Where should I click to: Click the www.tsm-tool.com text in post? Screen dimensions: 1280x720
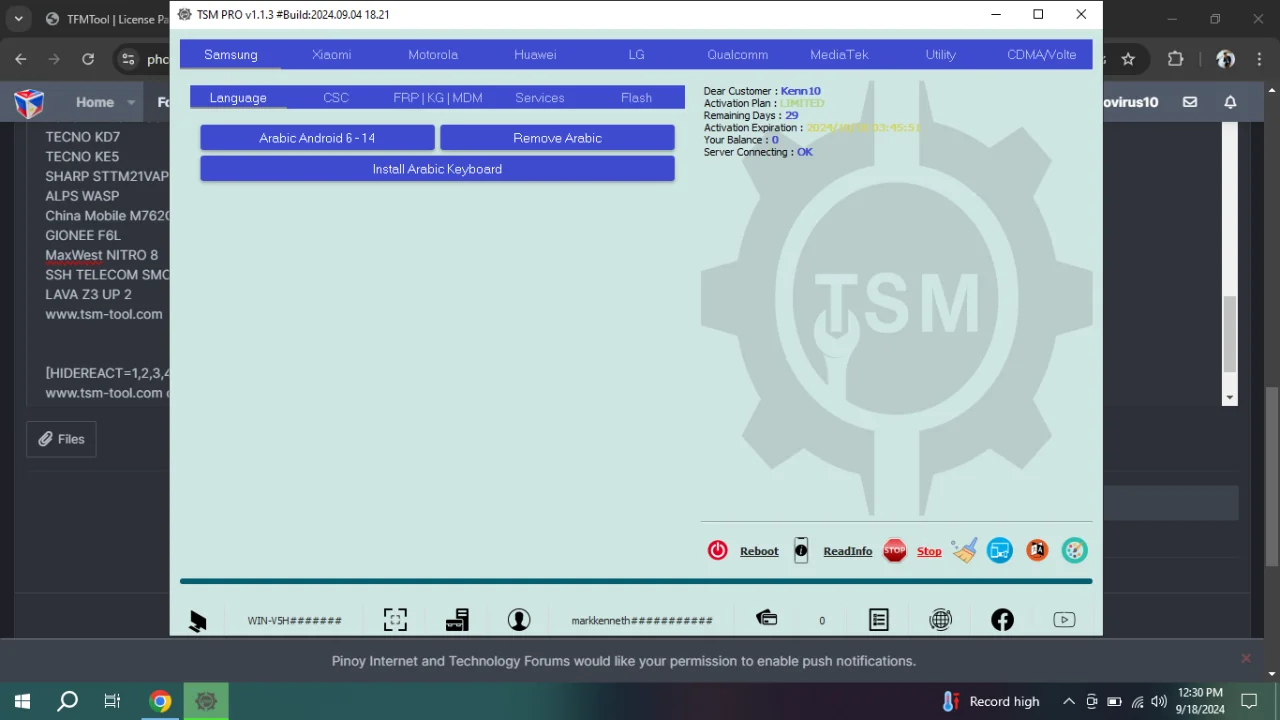coord(104,314)
